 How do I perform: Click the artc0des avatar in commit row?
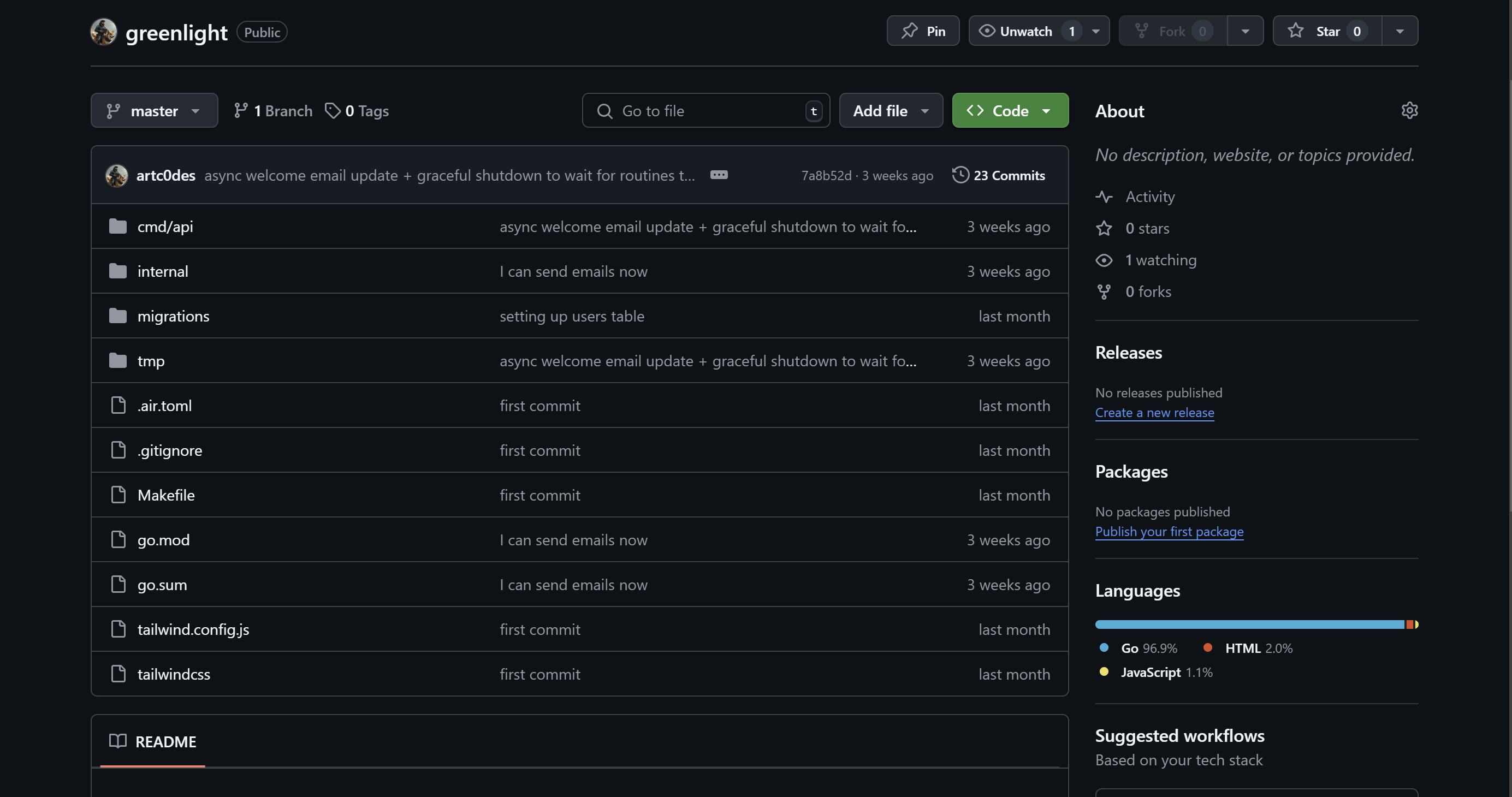116,175
